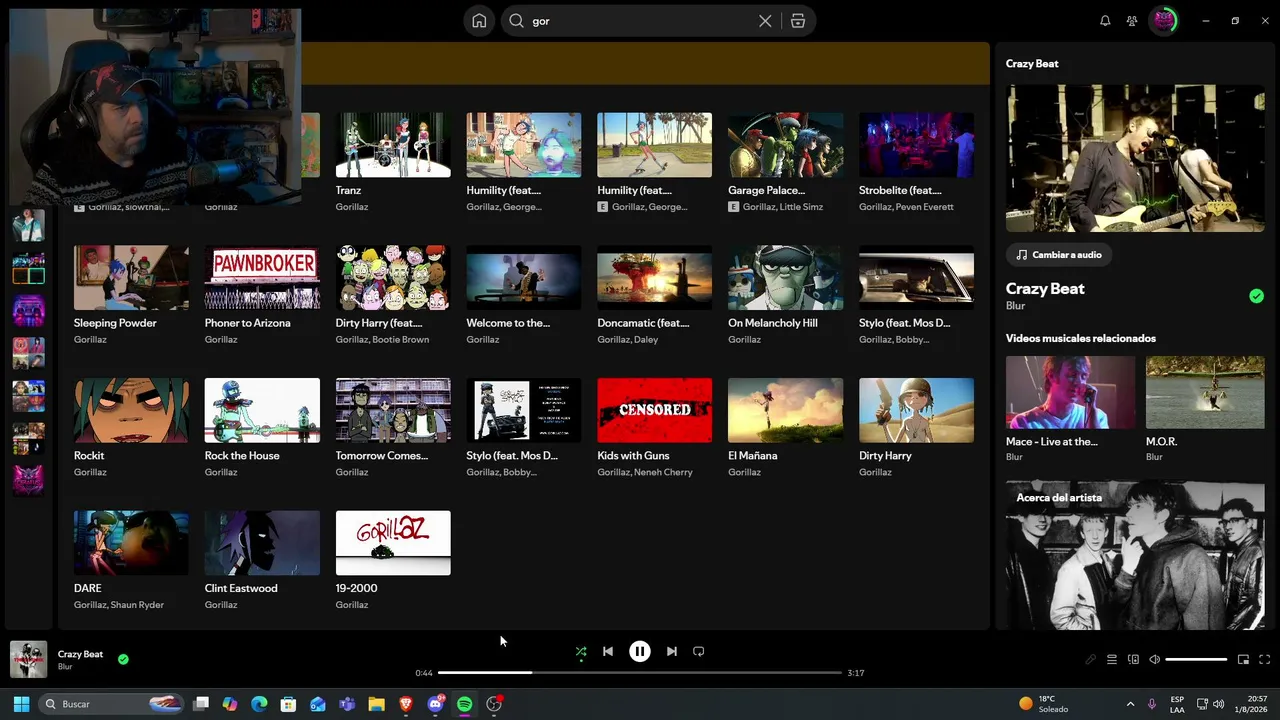Click the search magnifier icon
This screenshot has width=1280, height=720.
(517, 21)
